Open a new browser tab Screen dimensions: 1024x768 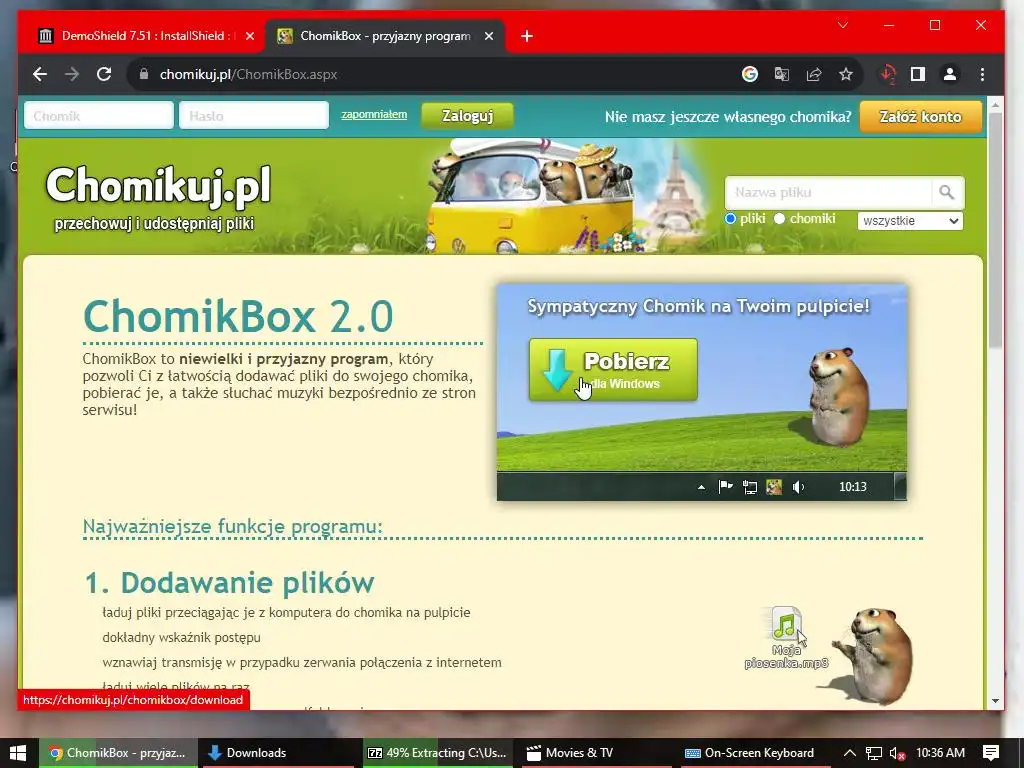pos(527,37)
